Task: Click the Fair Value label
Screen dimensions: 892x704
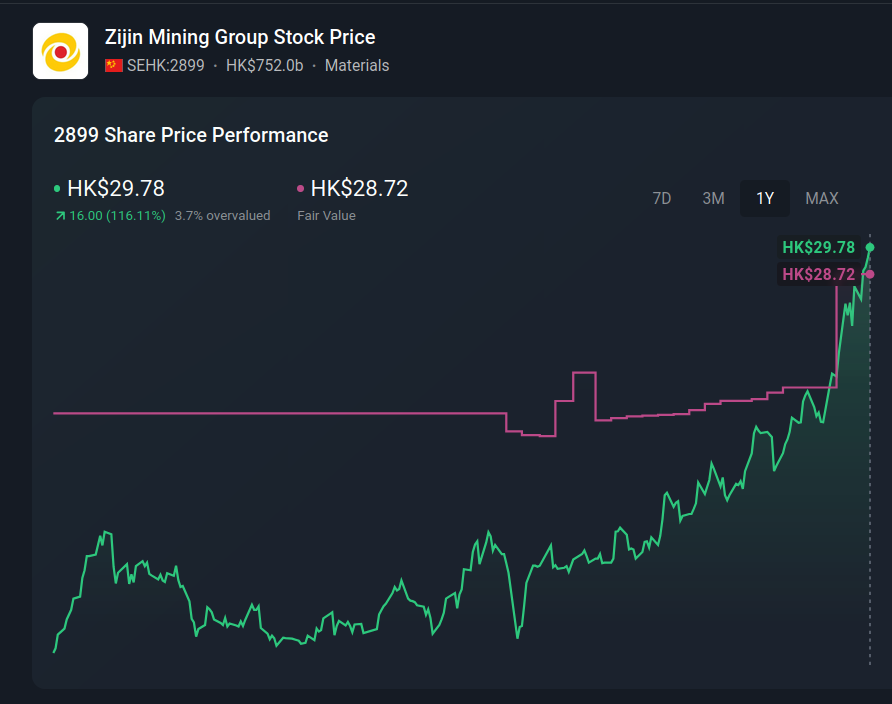Action: point(326,215)
